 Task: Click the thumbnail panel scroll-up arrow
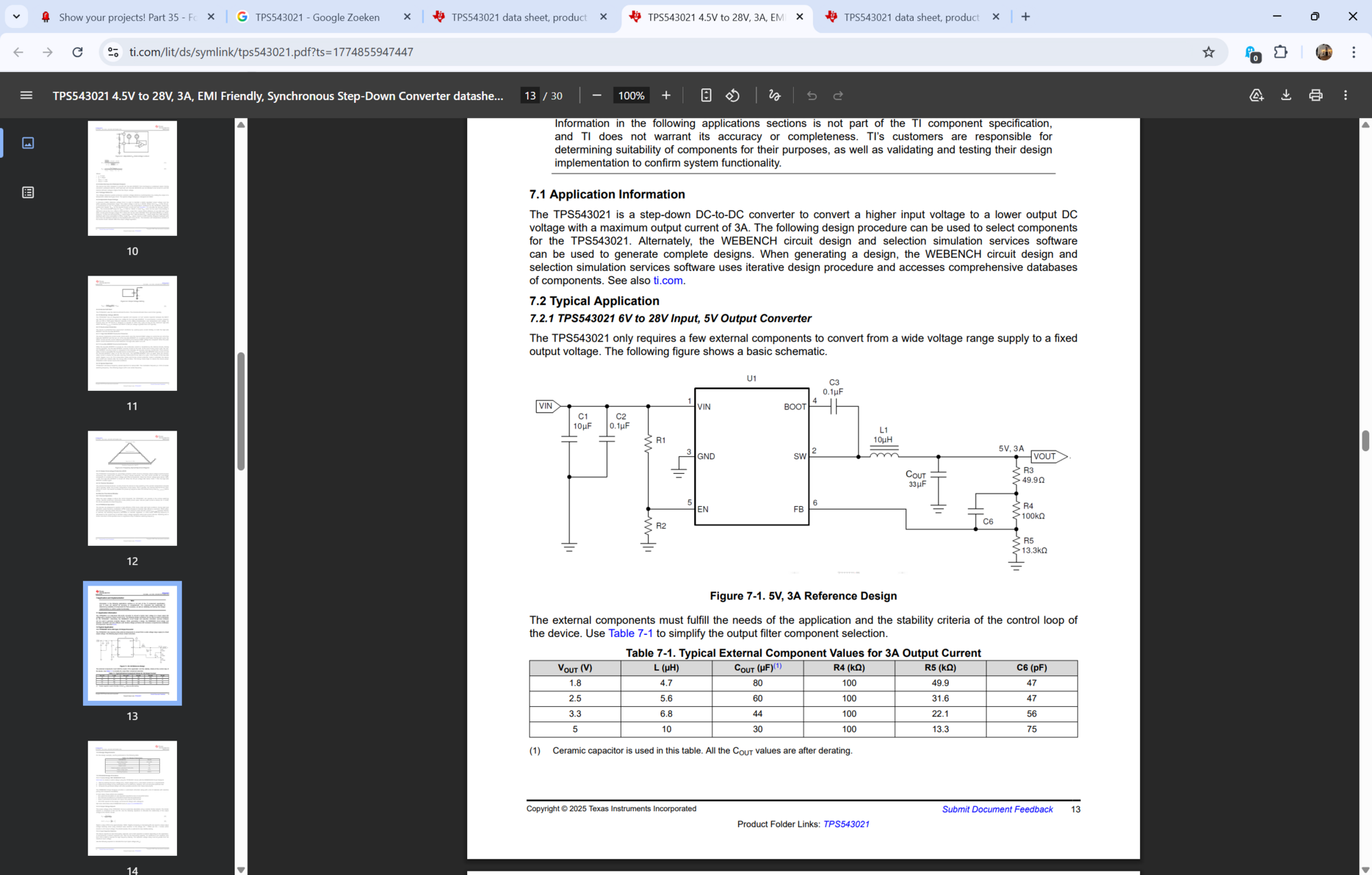241,125
